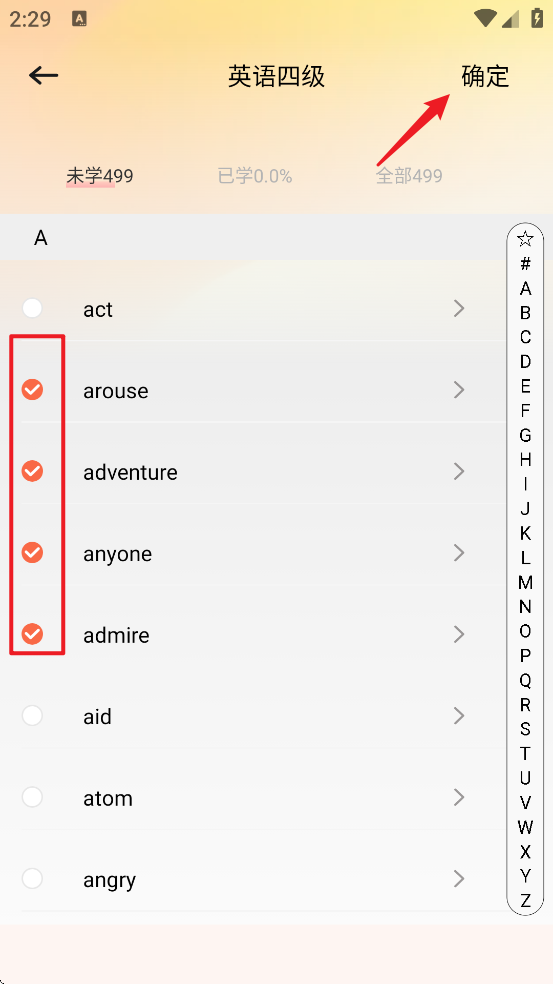Viewport: 553px width, 984px height.
Task: Switch to the 已学0.0% tab
Action: 255,176
